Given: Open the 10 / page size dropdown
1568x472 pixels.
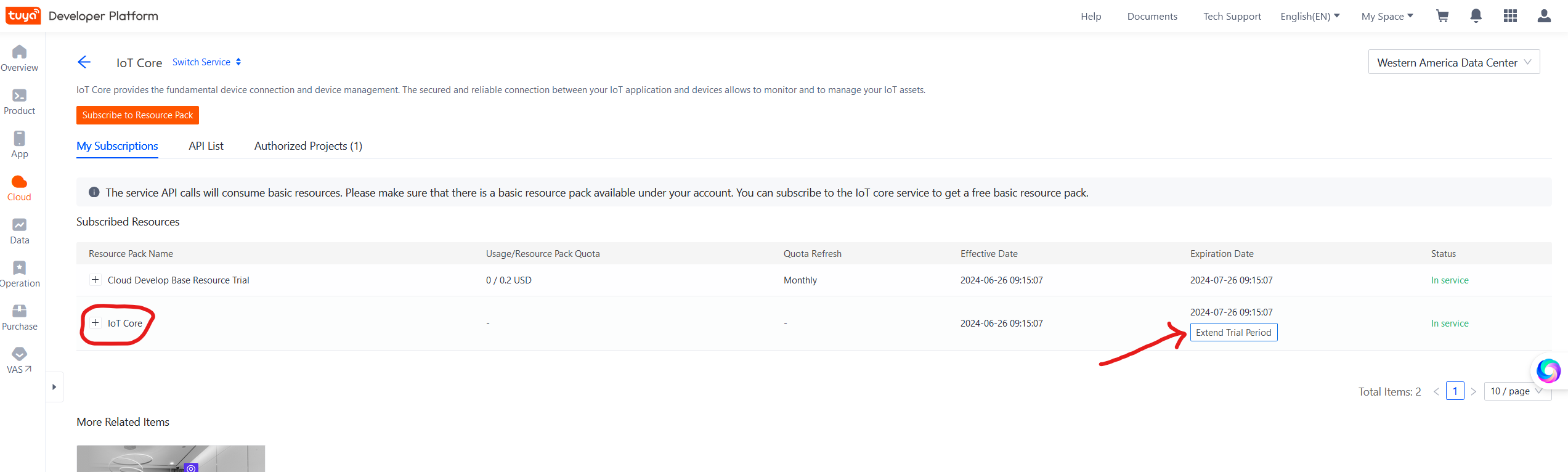Looking at the screenshot, I should click(x=1516, y=391).
